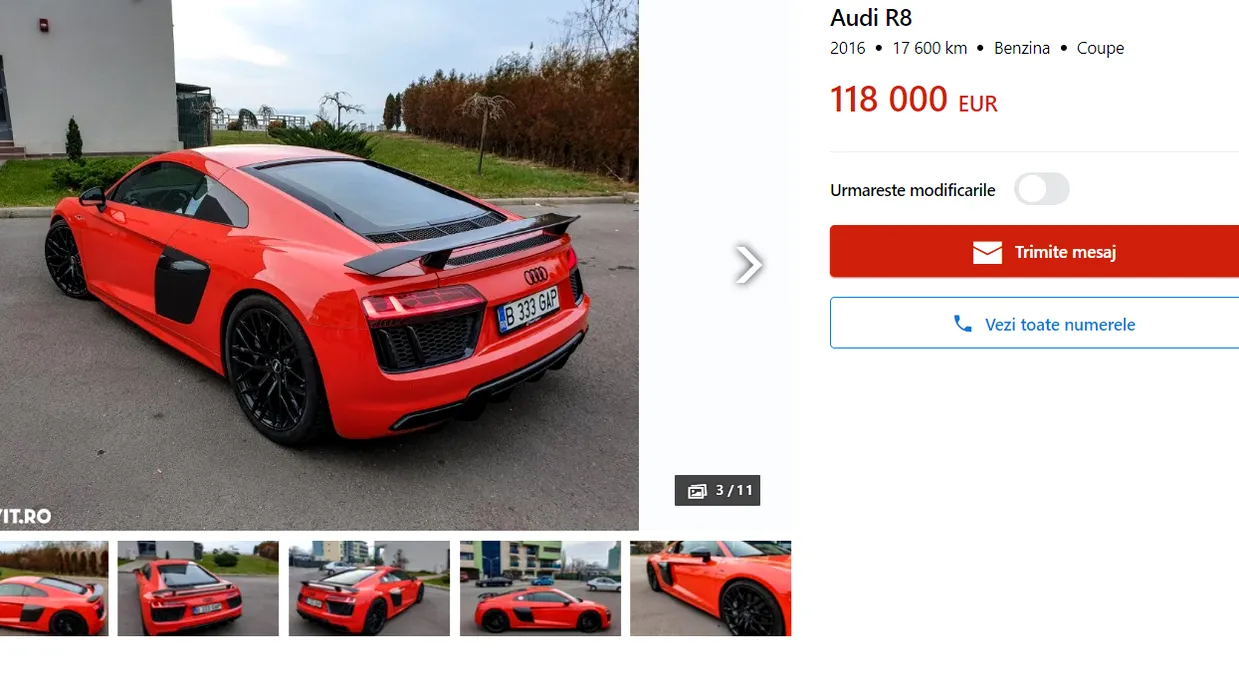Click the 118 000 EUR price

pyautogui.click(x=914, y=99)
